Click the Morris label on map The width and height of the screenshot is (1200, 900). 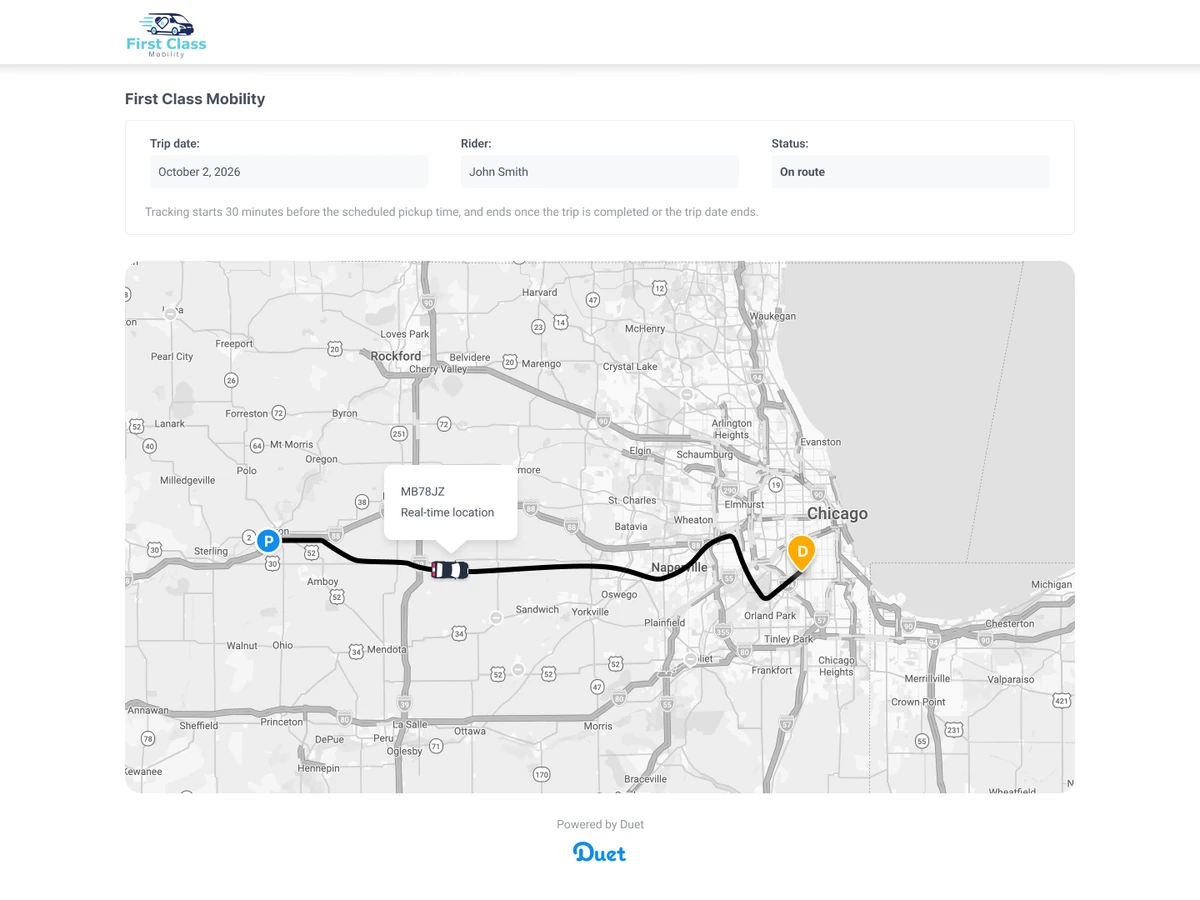[x=598, y=727]
